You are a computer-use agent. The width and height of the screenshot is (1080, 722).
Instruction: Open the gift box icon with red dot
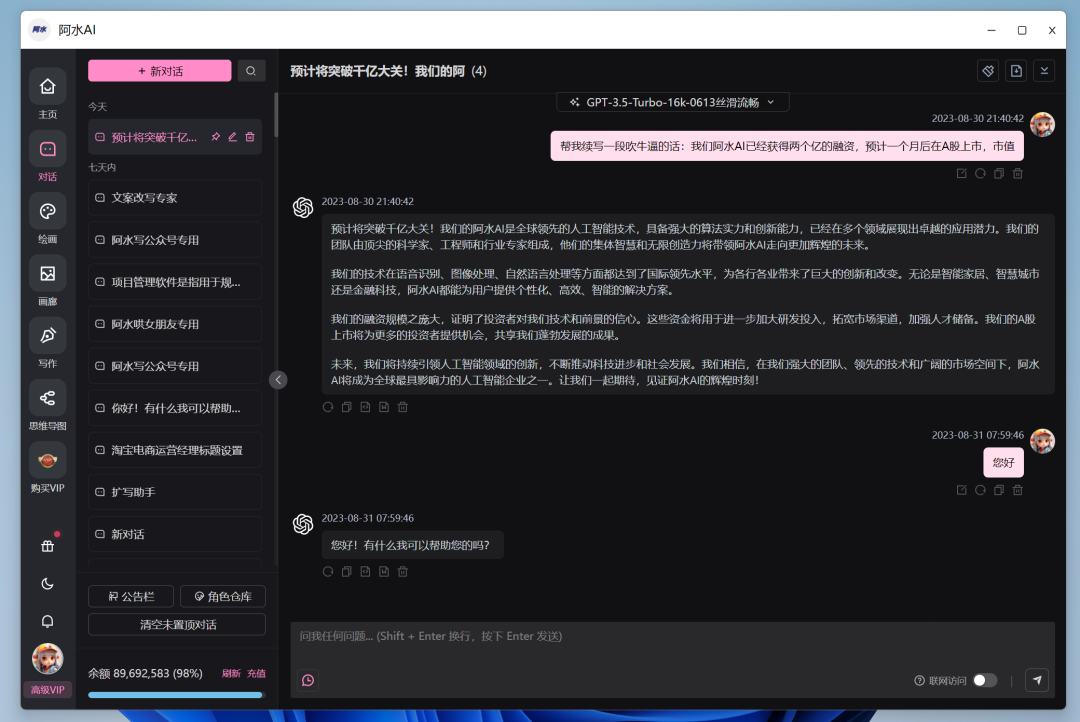pyautogui.click(x=48, y=546)
